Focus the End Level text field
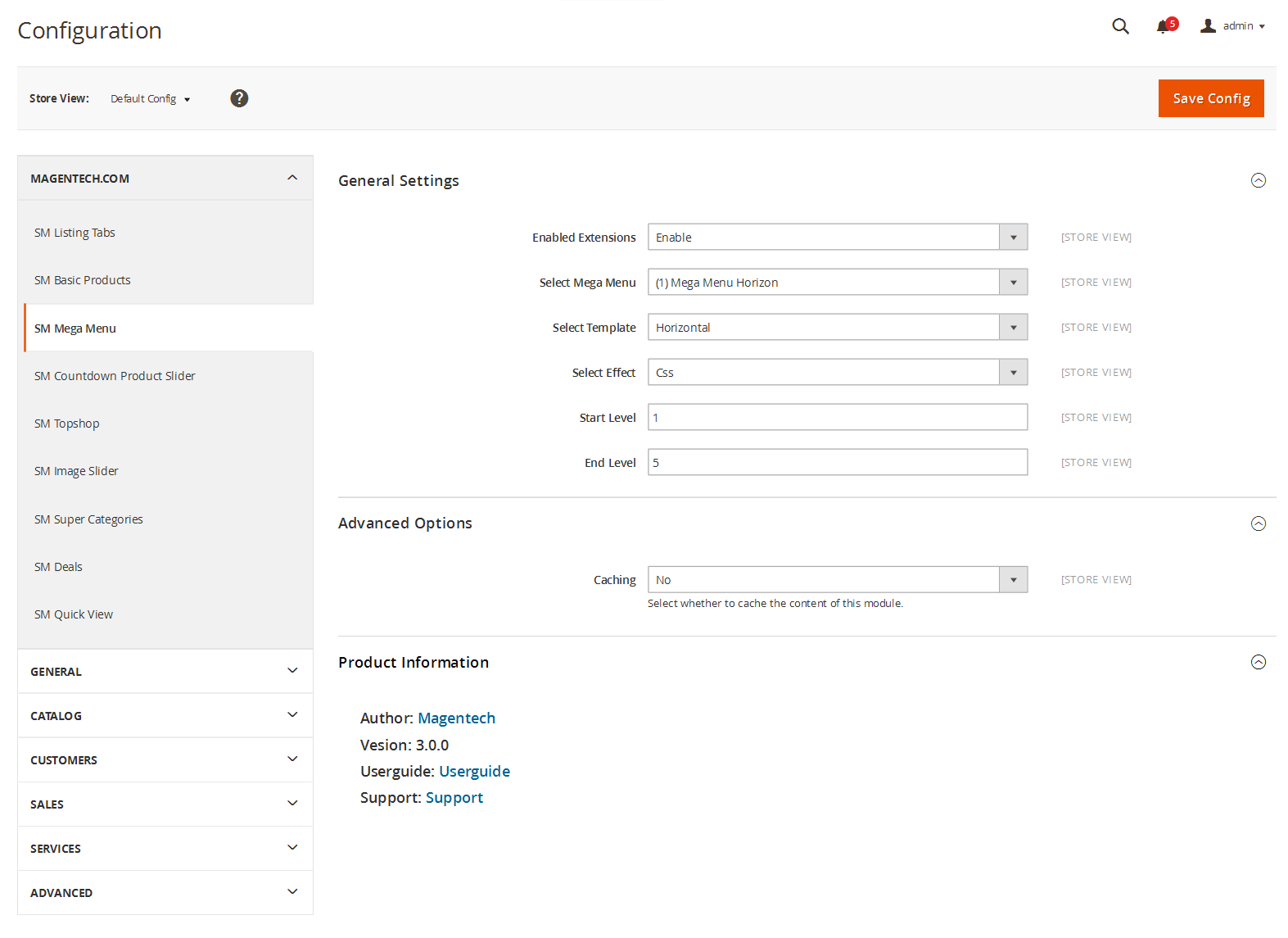 point(837,463)
